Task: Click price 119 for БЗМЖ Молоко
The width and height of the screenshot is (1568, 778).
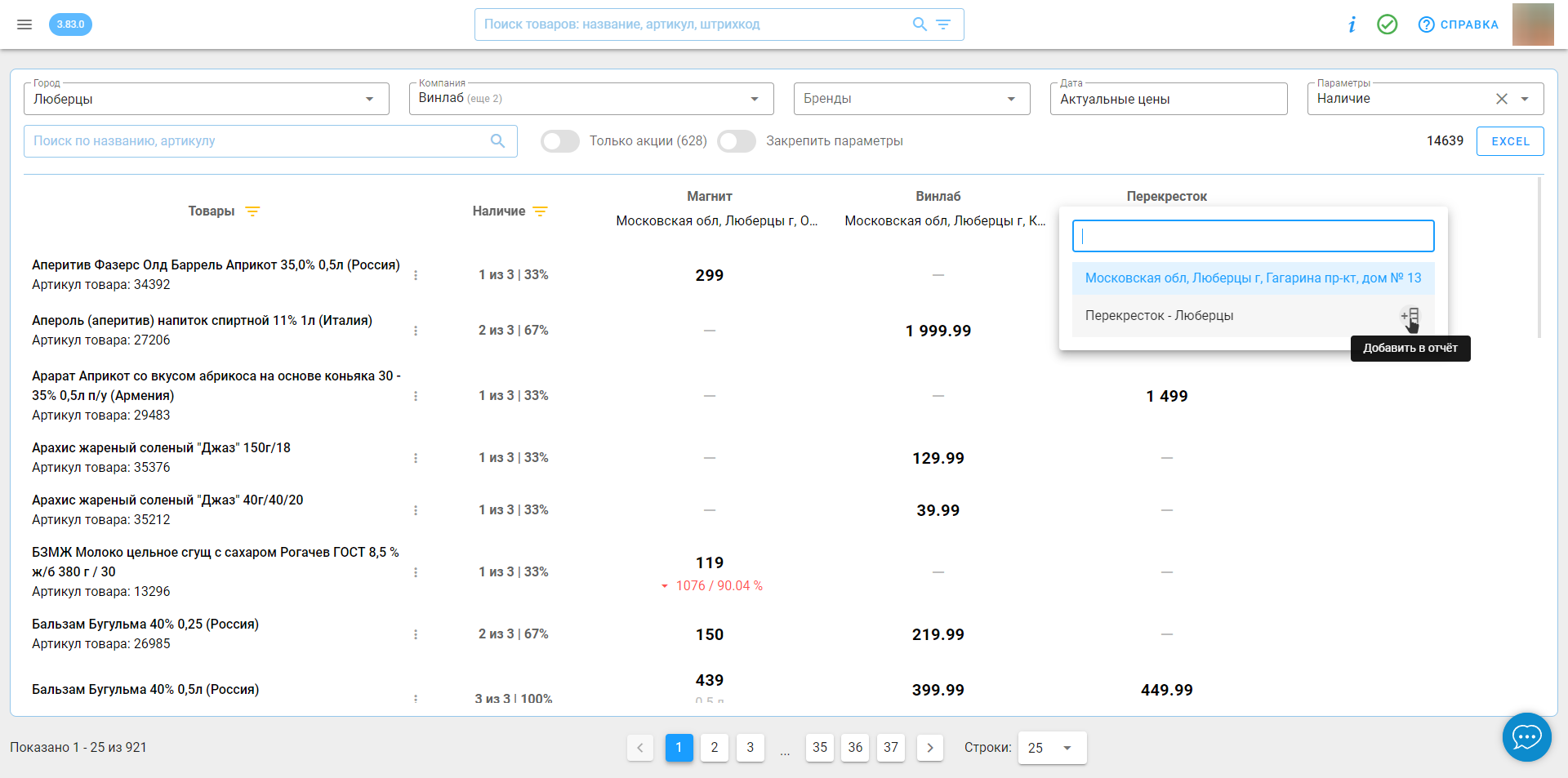Action: click(x=710, y=562)
